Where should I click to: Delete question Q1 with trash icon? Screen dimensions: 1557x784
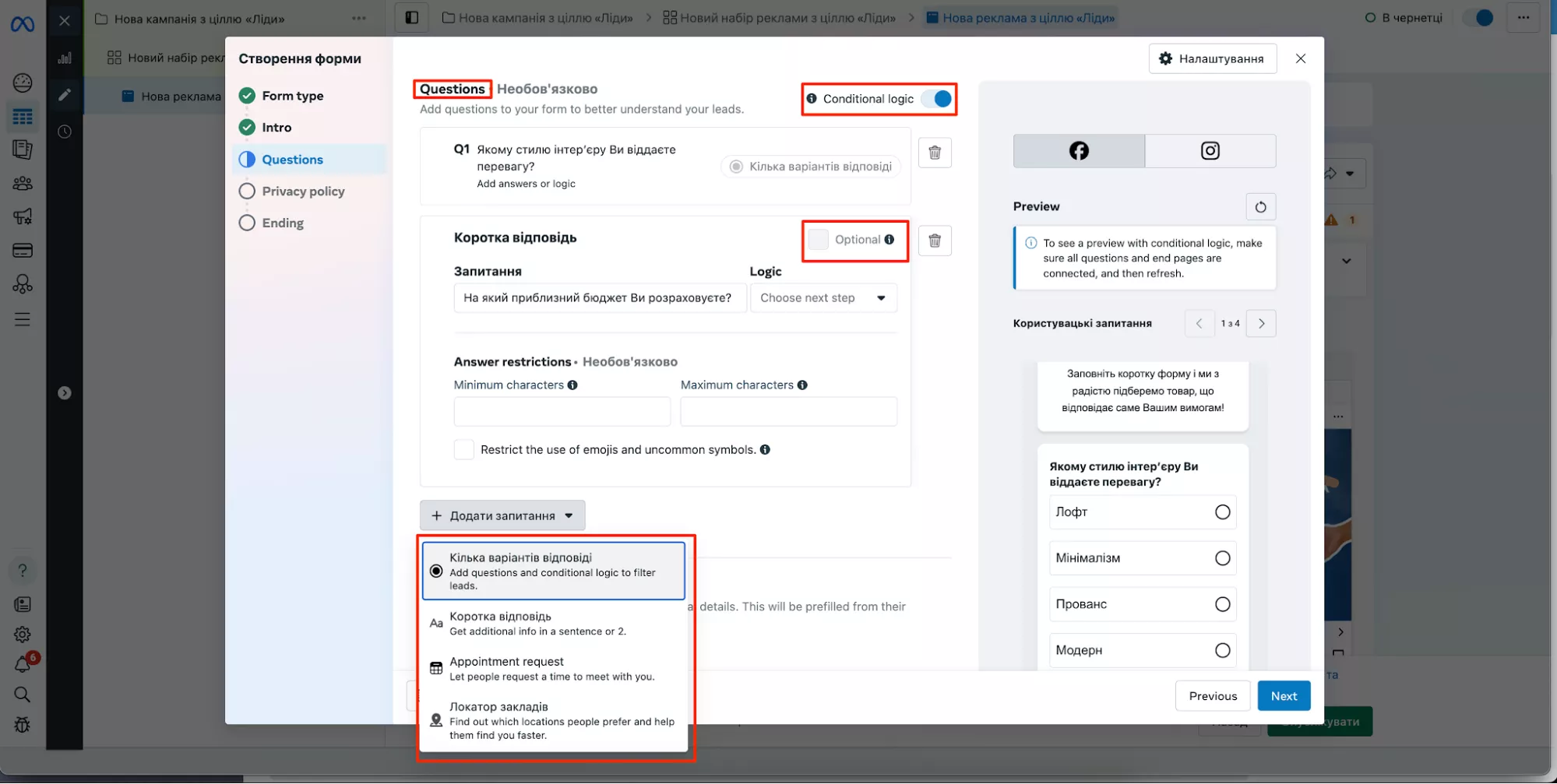(x=935, y=153)
